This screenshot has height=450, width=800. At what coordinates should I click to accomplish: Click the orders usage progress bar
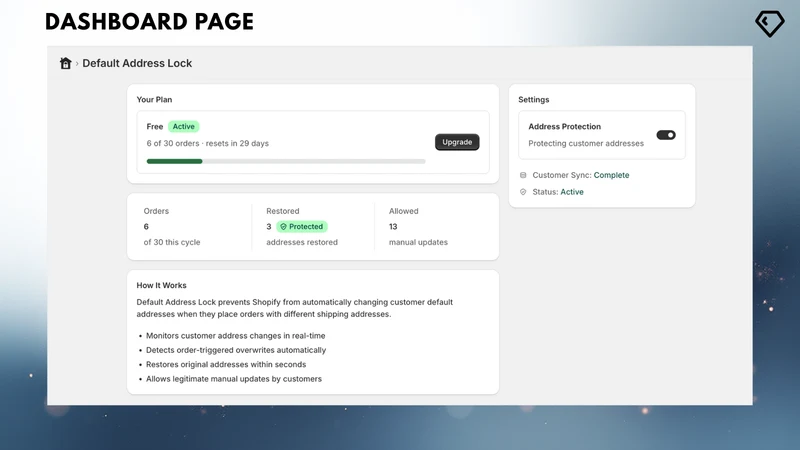point(286,161)
